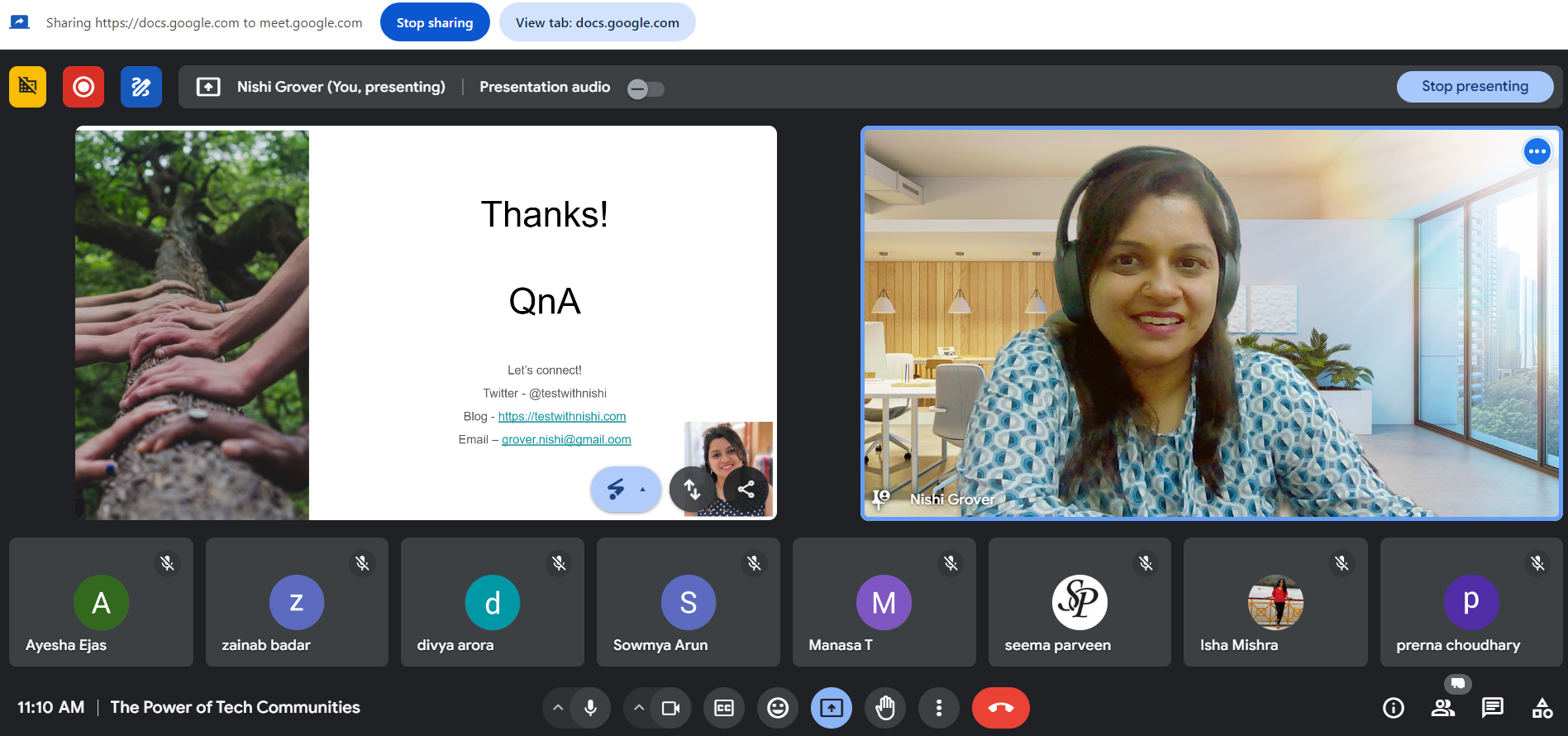This screenshot has height=736, width=1568.
Task: Expand audio settings chevron beside microphone
Action: (558, 708)
